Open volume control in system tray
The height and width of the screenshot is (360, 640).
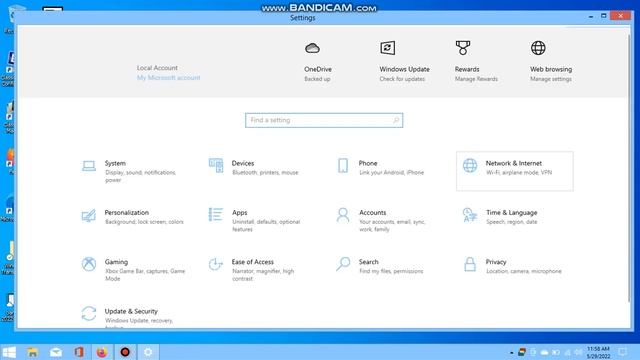578,352
